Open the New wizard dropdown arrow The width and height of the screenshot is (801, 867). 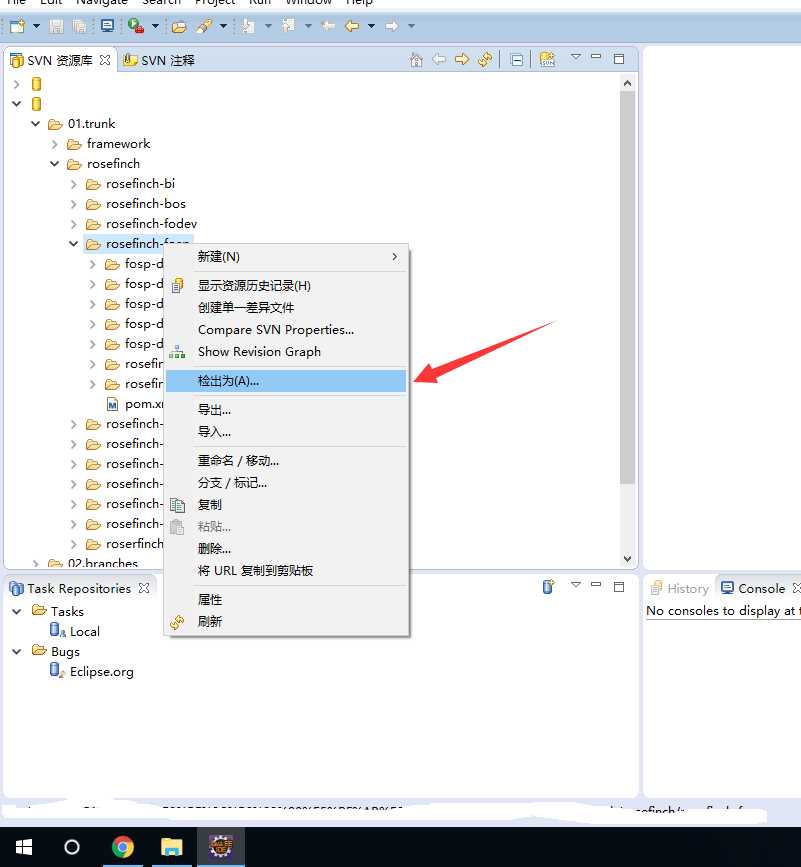(36, 26)
